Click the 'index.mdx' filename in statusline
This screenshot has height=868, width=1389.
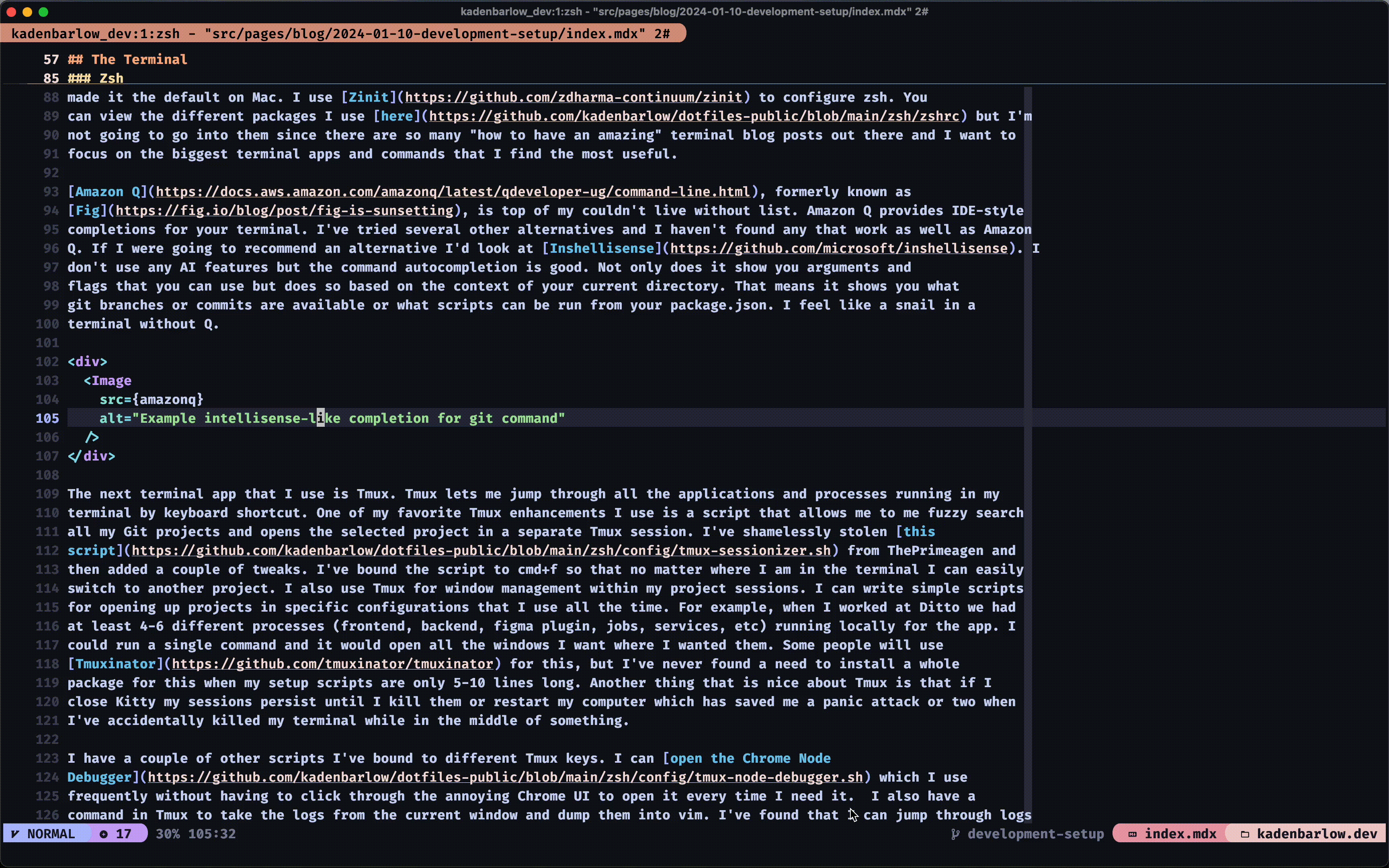[x=1180, y=833]
